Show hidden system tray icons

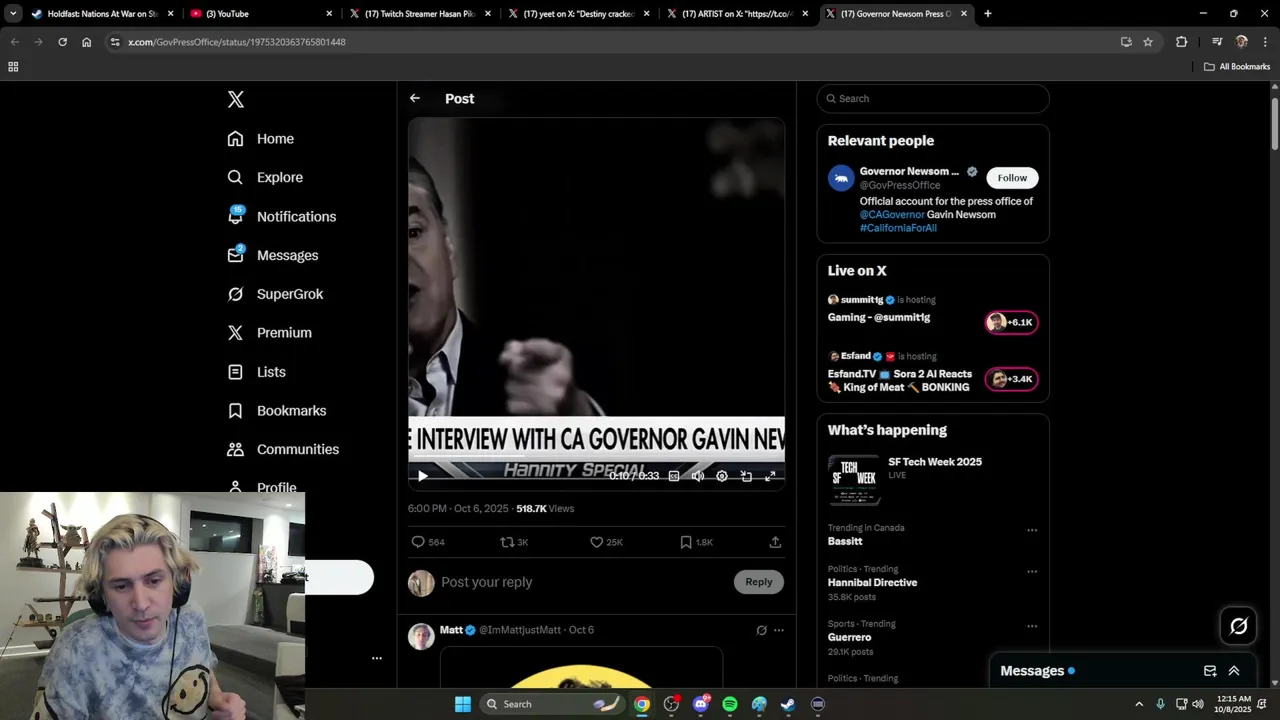[x=1138, y=704]
